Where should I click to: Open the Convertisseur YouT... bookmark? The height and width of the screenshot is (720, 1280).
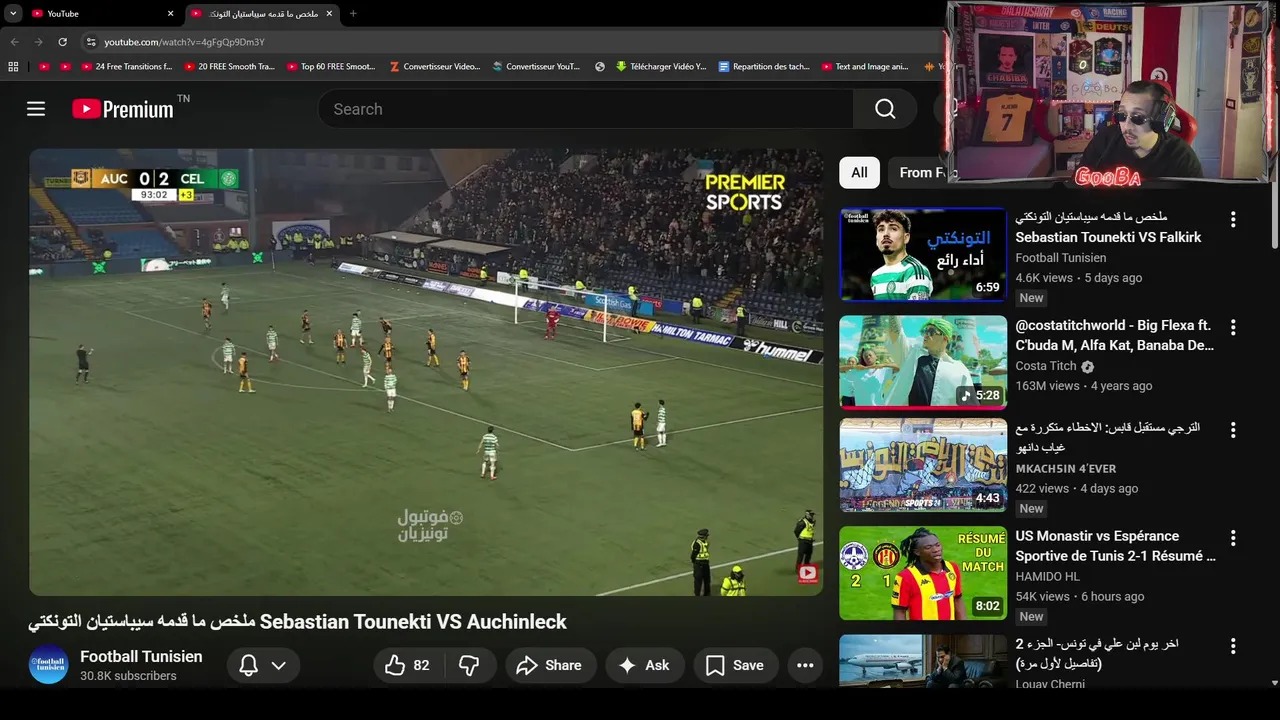pyautogui.click(x=536, y=67)
